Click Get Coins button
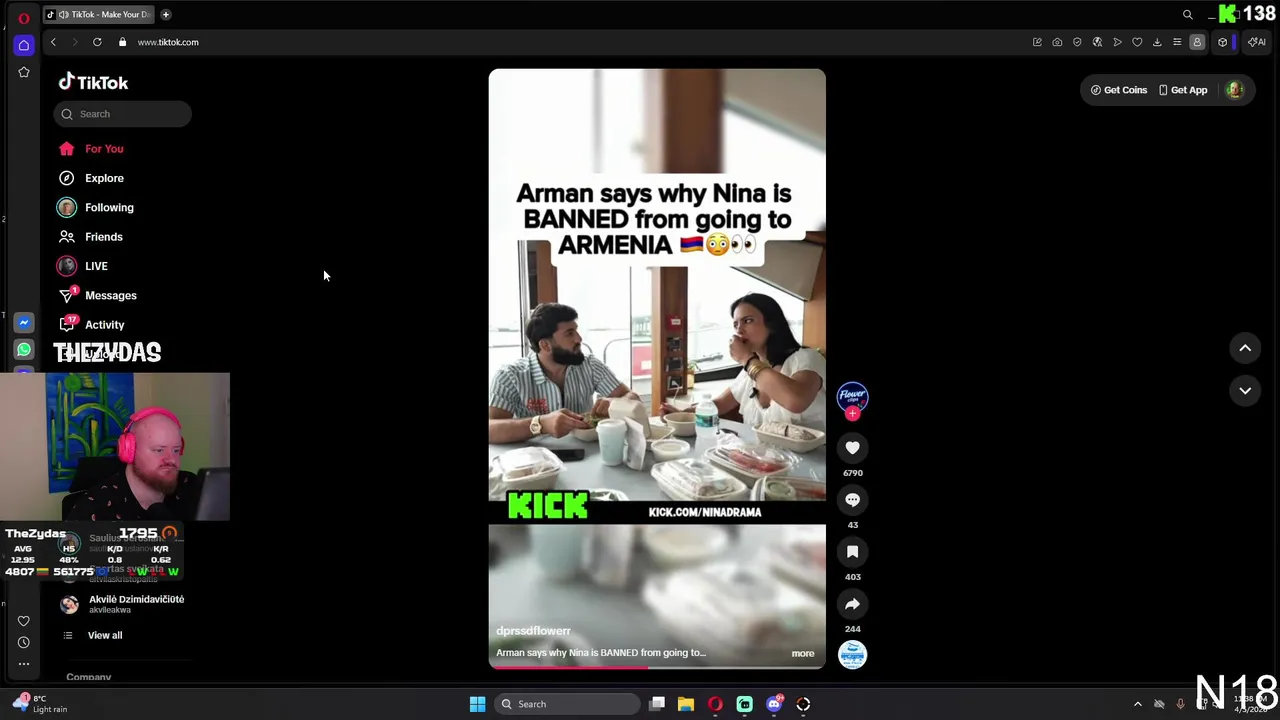Screen dimensions: 1280x720 1119,90
